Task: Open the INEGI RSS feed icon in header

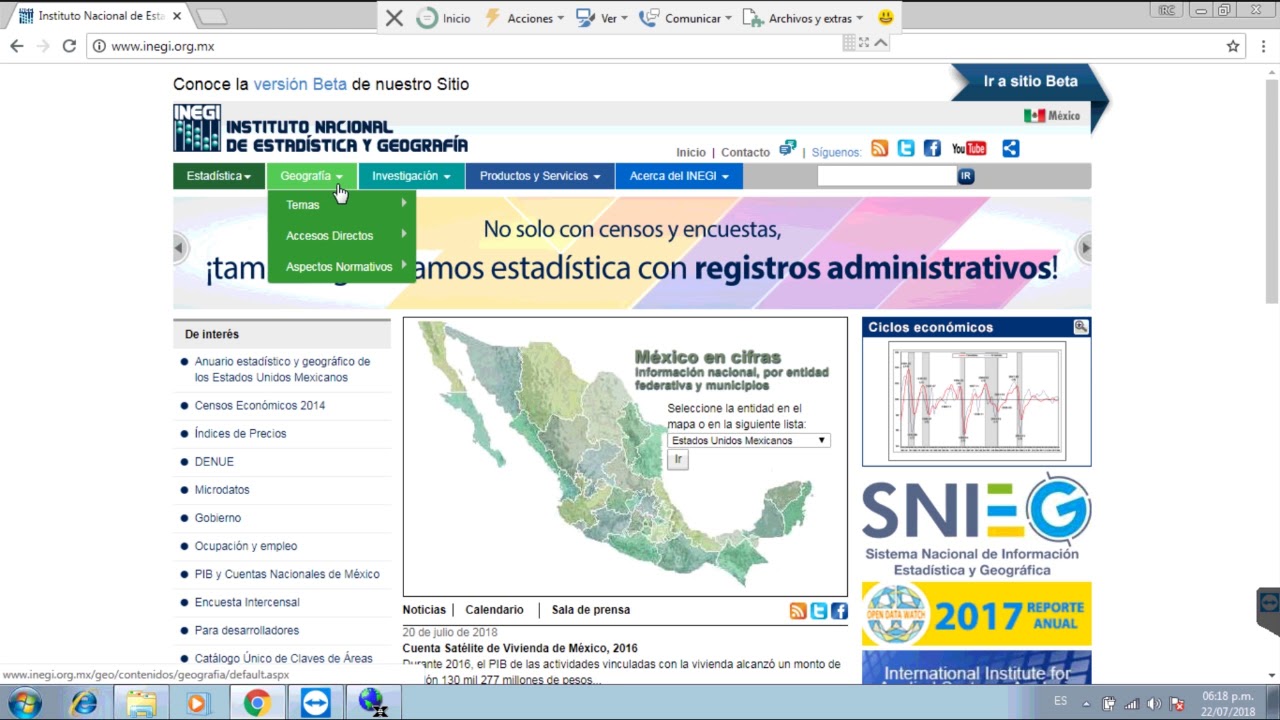Action: [879, 149]
